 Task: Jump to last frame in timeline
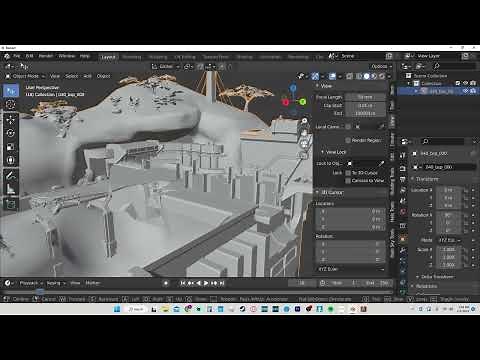[x=222, y=283]
